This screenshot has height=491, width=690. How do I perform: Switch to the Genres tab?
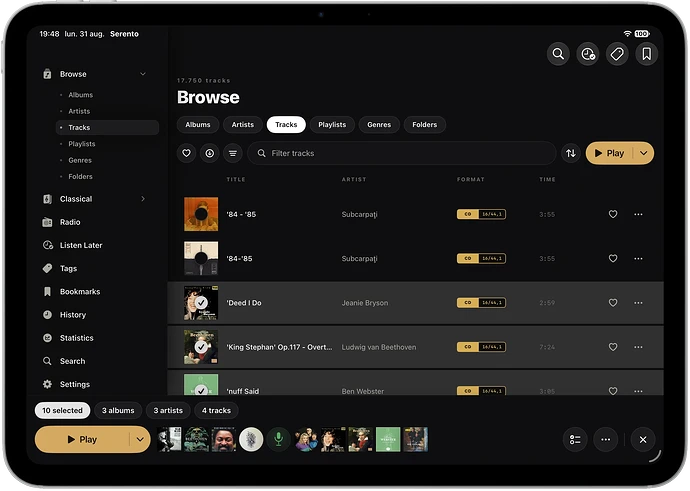379,125
